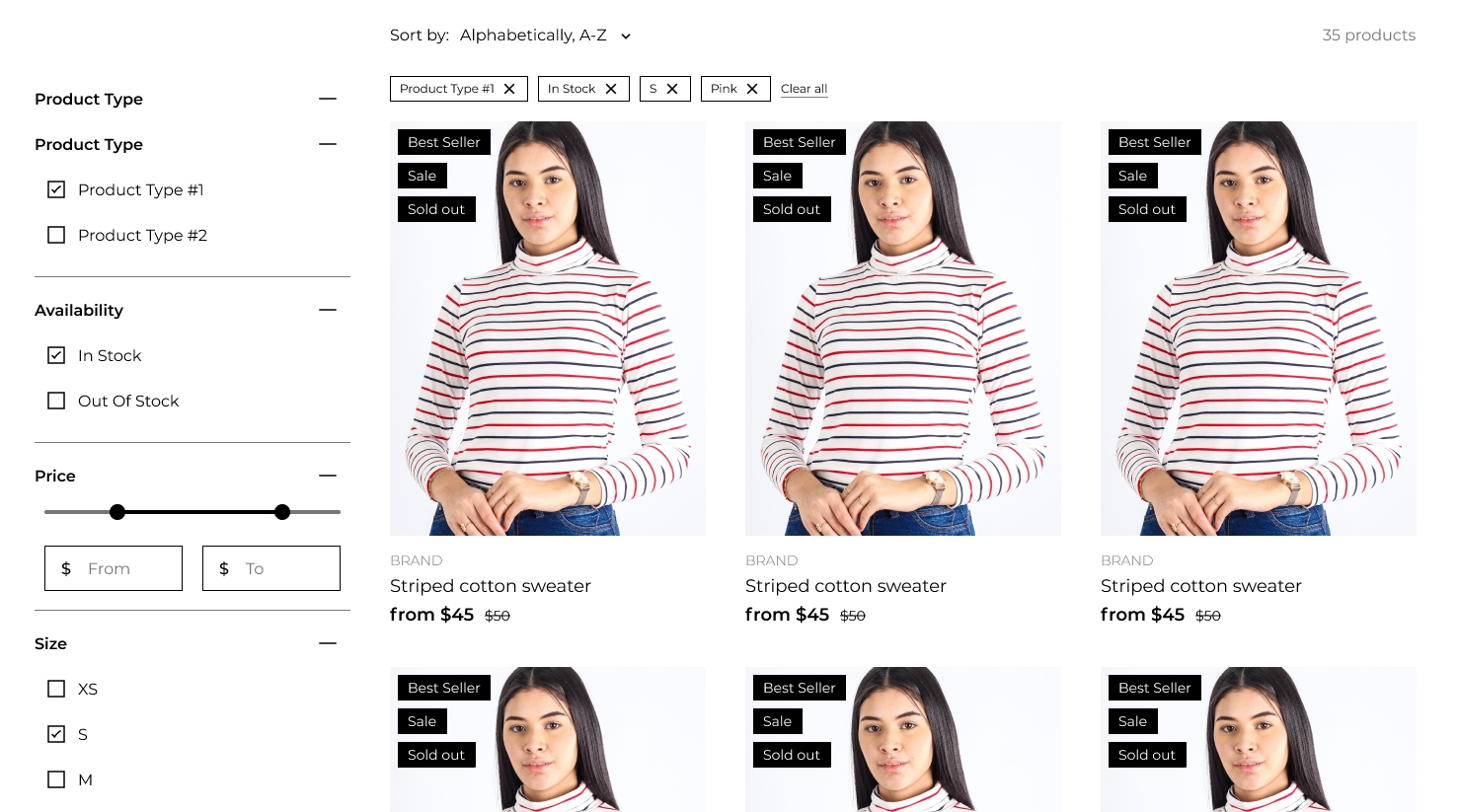Enable the Out Of Stock checkbox
Screen dimensions: 1459x812
(56, 401)
